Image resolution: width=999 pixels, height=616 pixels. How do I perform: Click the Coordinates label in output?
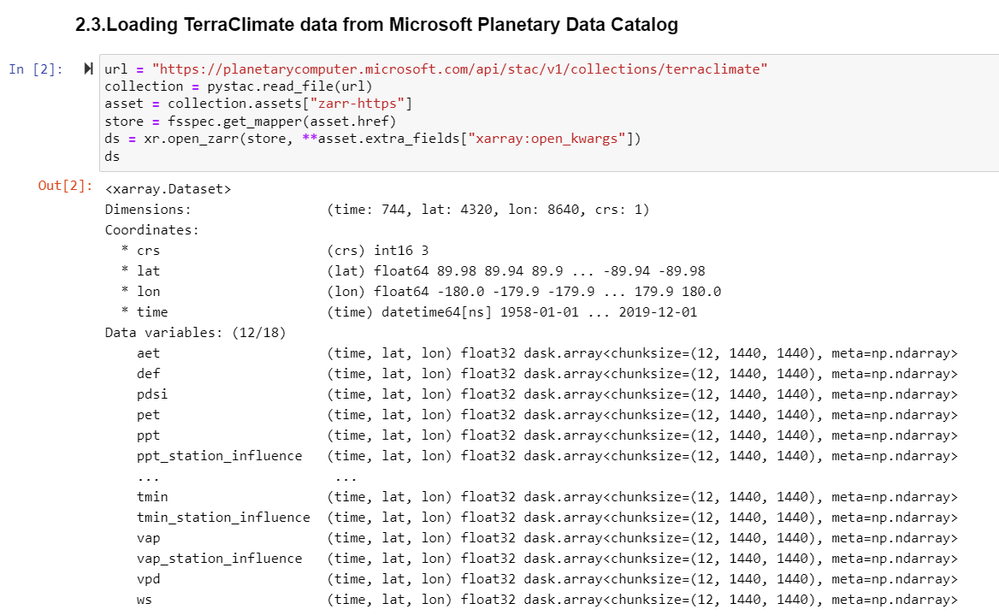(152, 230)
